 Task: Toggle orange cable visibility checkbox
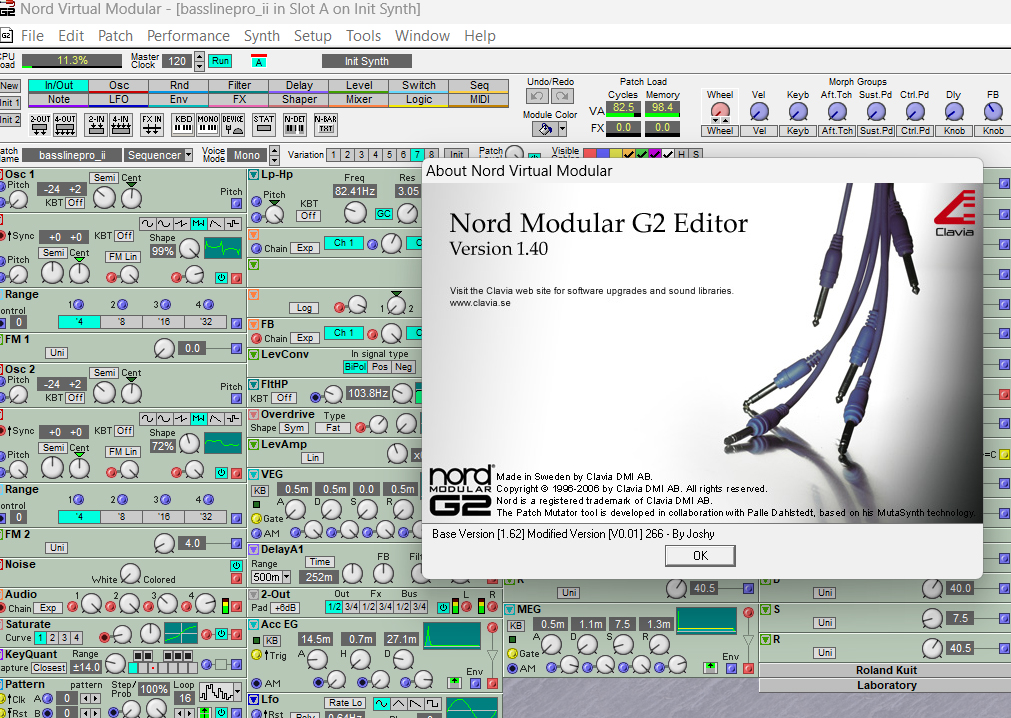(x=629, y=154)
